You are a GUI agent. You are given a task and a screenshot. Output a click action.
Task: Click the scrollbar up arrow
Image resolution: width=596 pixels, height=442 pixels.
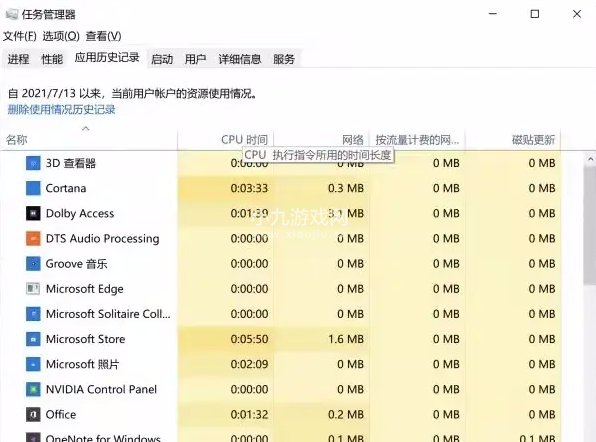pyautogui.click(x=590, y=160)
